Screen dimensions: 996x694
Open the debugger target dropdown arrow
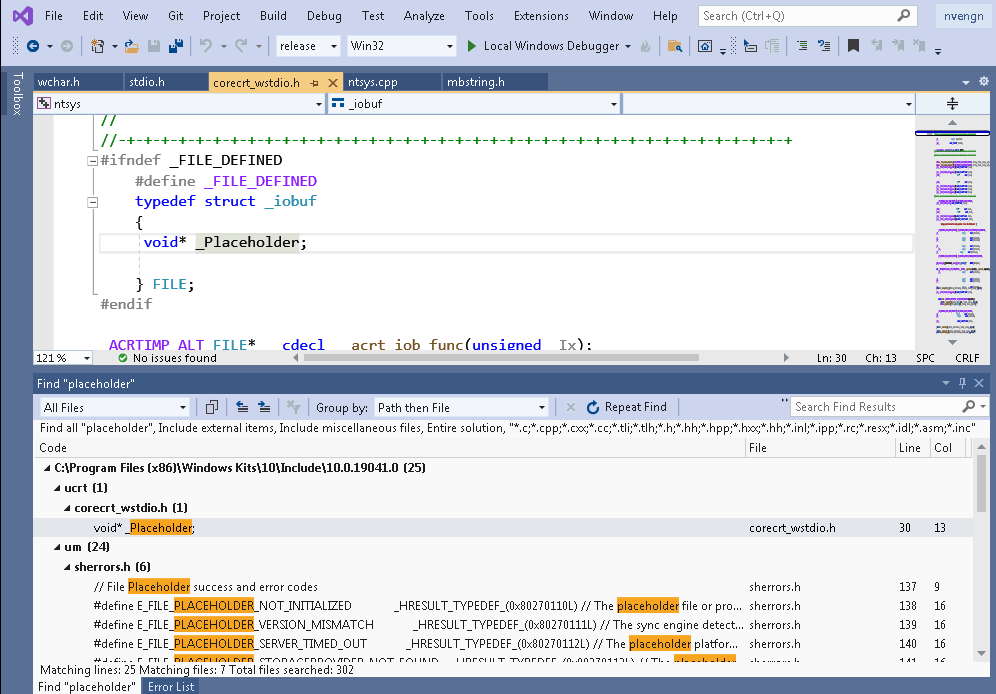(628, 46)
